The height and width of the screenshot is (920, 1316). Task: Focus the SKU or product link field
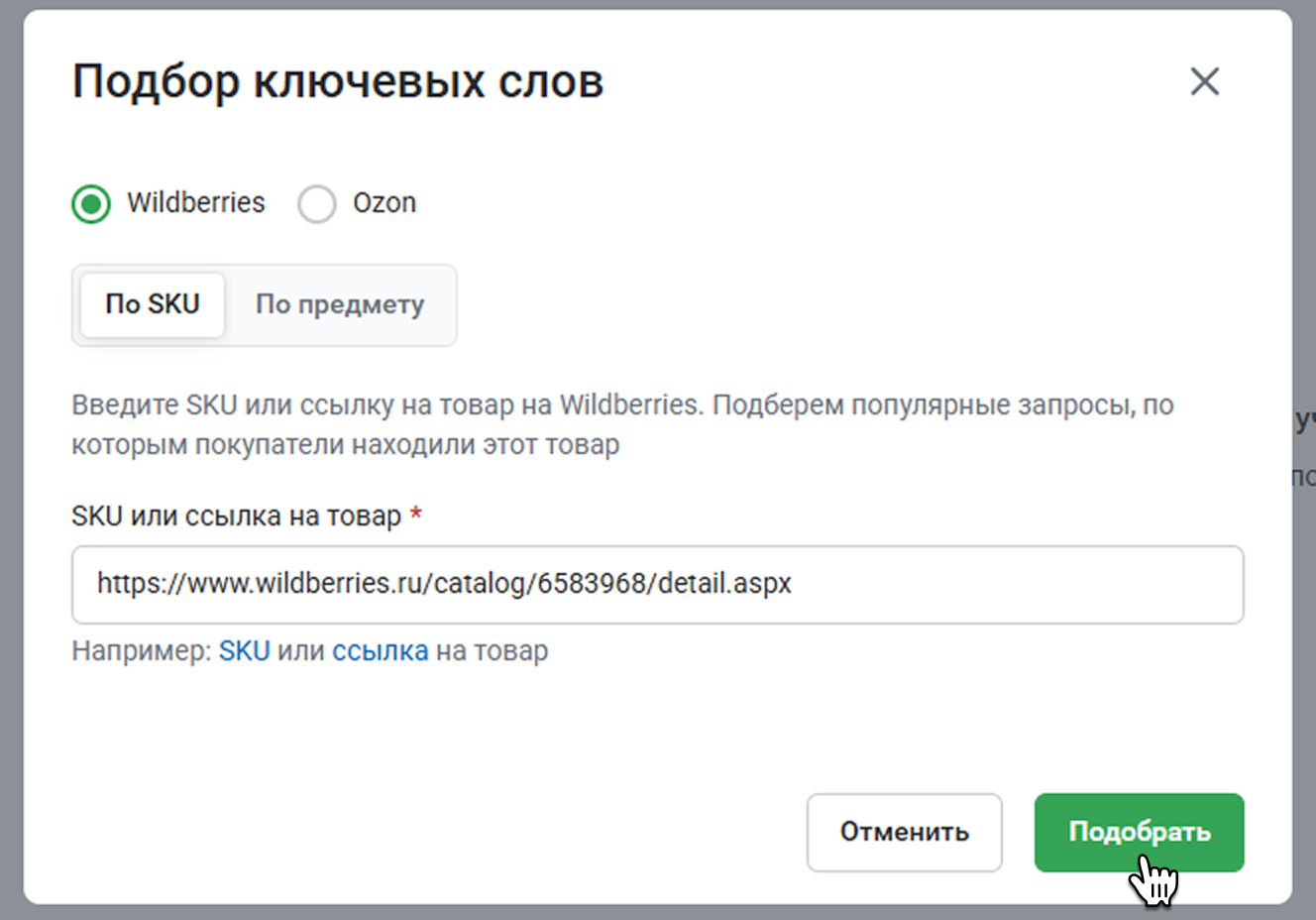991,585
